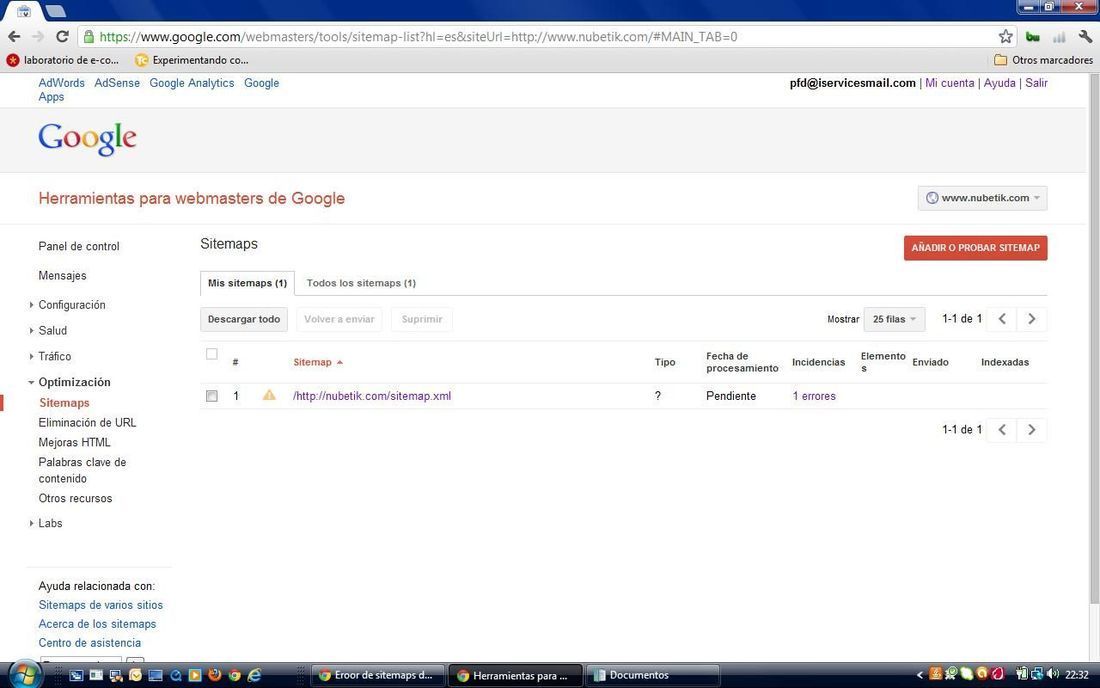Sign out using the Salir link
The width and height of the screenshot is (1100, 688).
pyautogui.click(x=1036, y=83)
